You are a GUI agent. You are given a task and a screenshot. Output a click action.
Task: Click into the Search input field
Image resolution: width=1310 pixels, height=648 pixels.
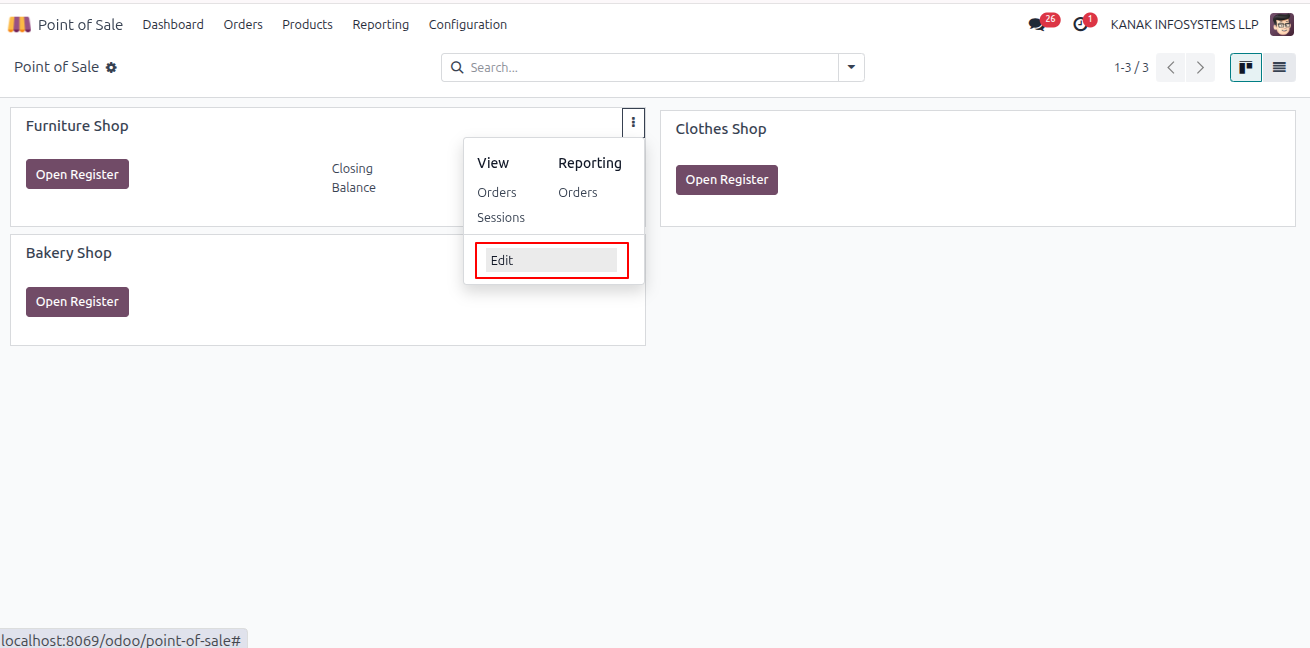650,67
